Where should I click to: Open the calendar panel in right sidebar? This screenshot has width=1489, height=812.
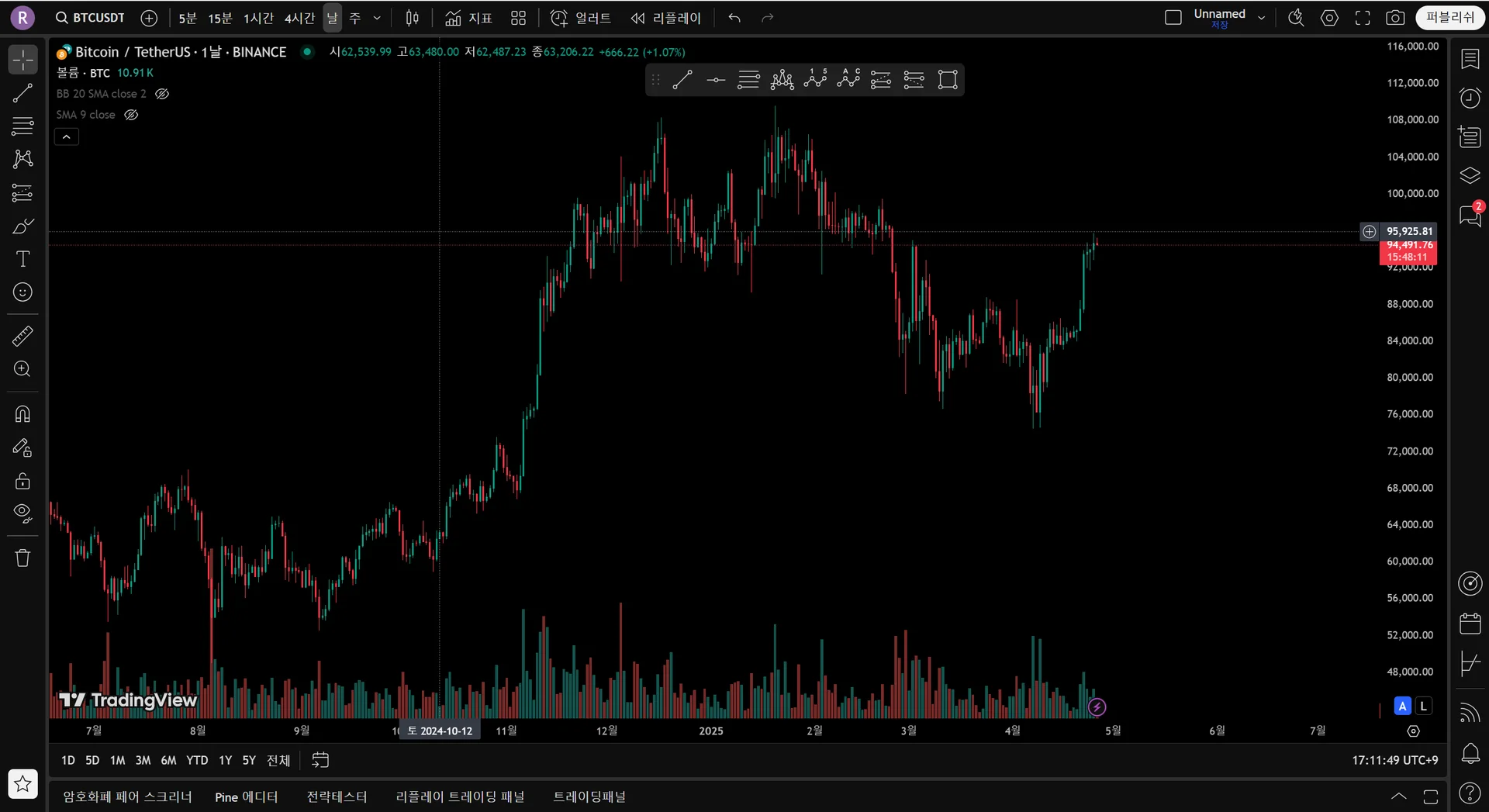point(1470,624)
